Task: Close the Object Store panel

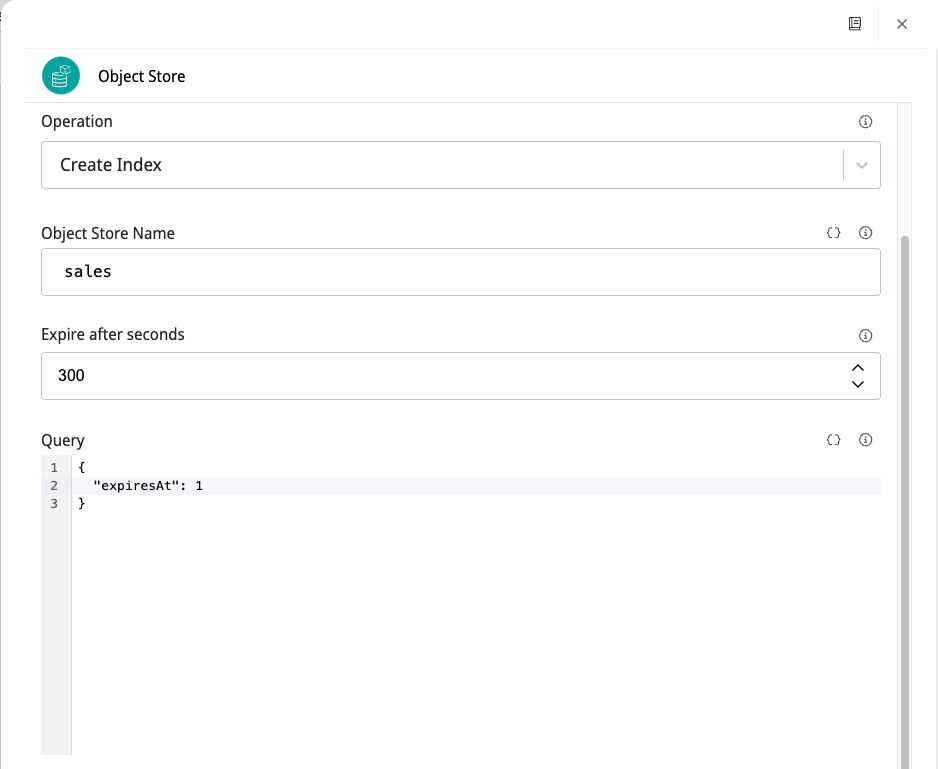Action: click(x=902, y=24)
